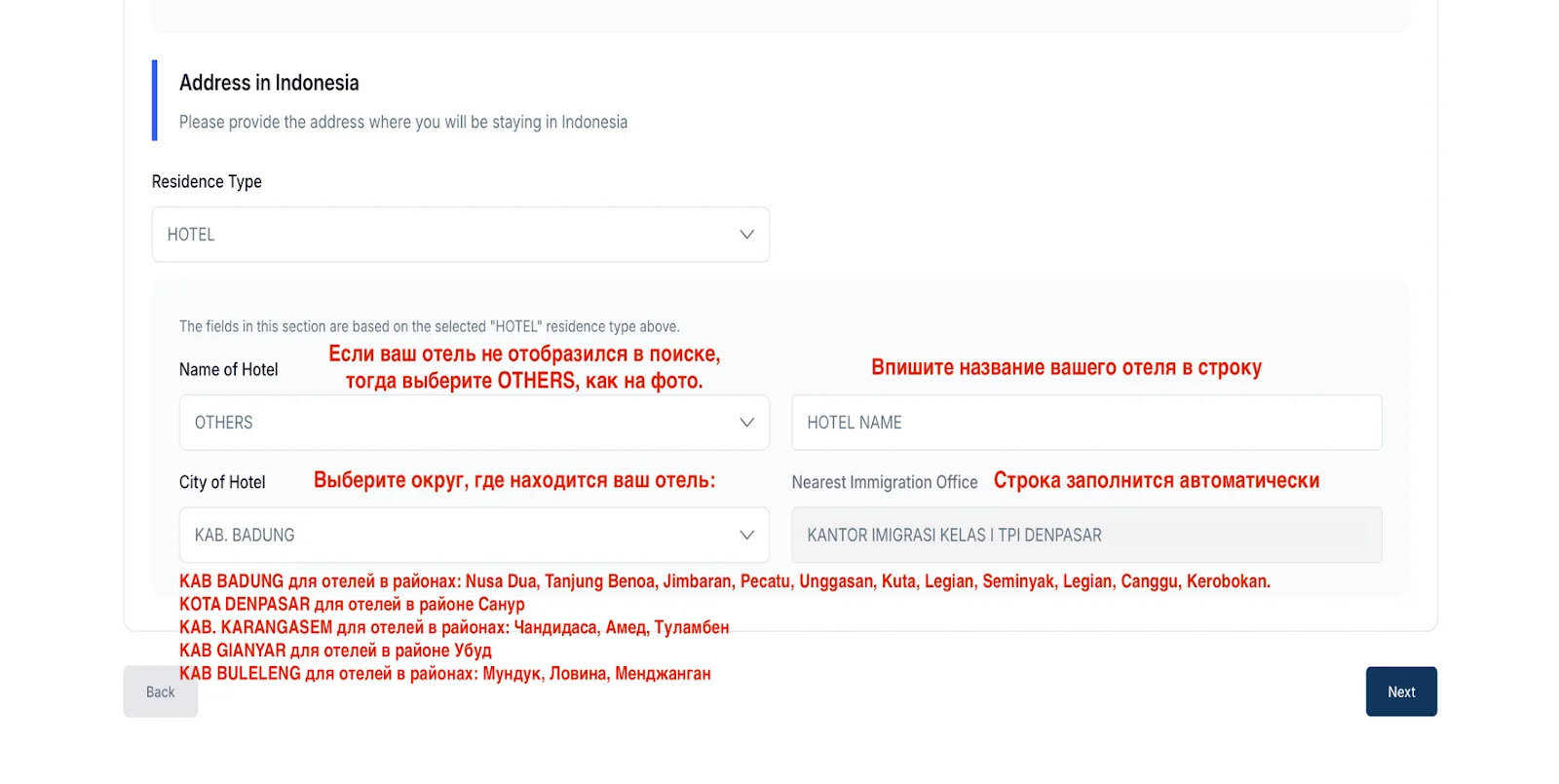Click the 'fields in this section' info text
This screenshot has height=784, width=1559.
[x=429, y=326]
